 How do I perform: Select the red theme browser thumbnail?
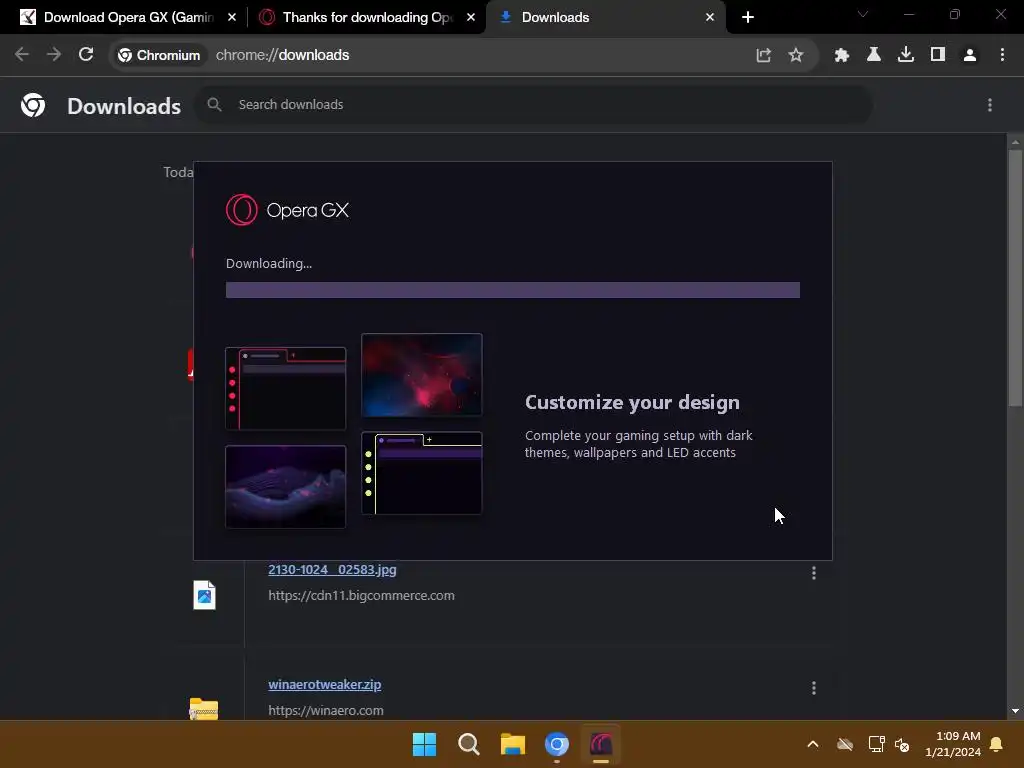point(285,389)
